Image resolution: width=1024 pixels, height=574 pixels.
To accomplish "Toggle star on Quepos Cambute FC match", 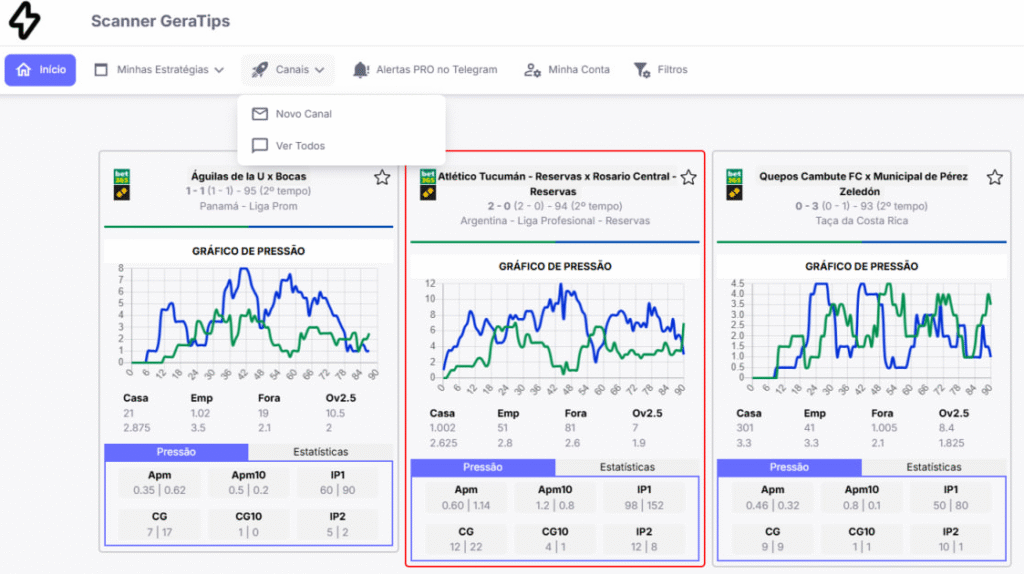I will coord(994,177).
